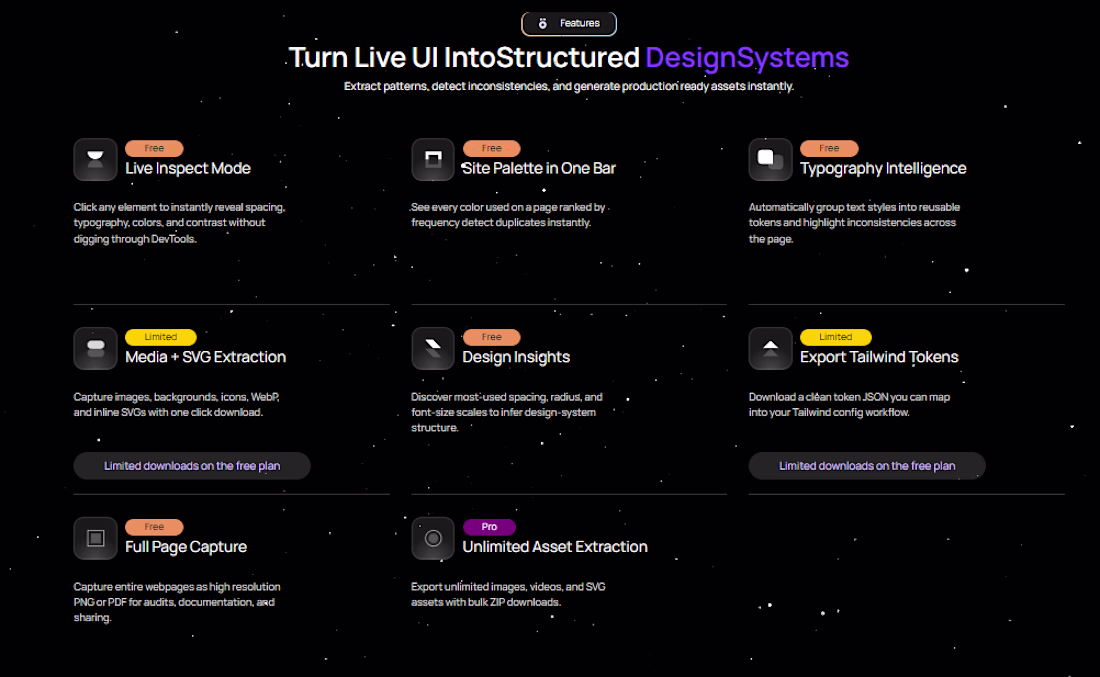Click the 'Live Inspect Mode' heading
The image size is (1100, 677).
[x=188, y=168]
